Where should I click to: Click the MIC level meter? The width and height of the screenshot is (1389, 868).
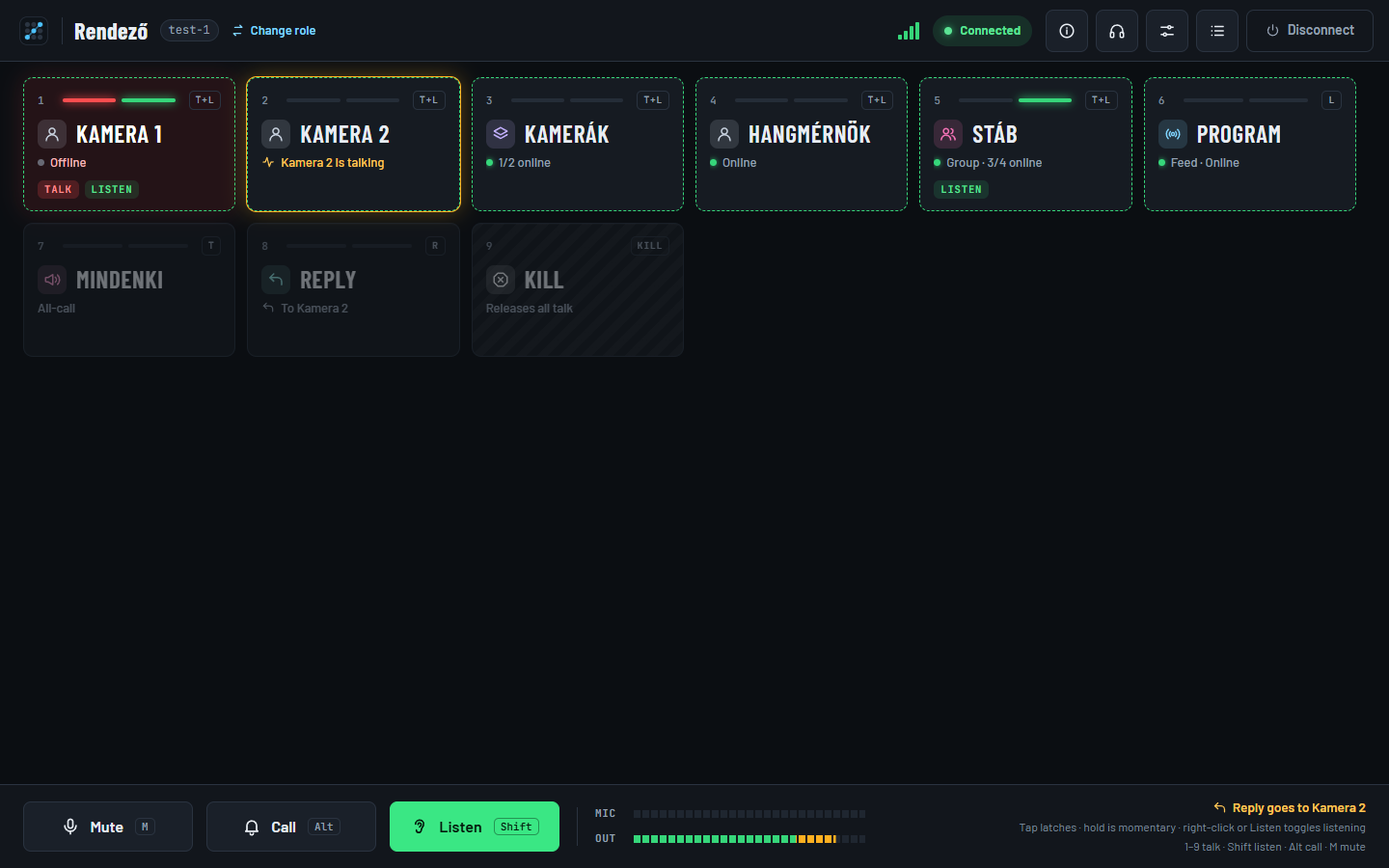tap(749, 814)
